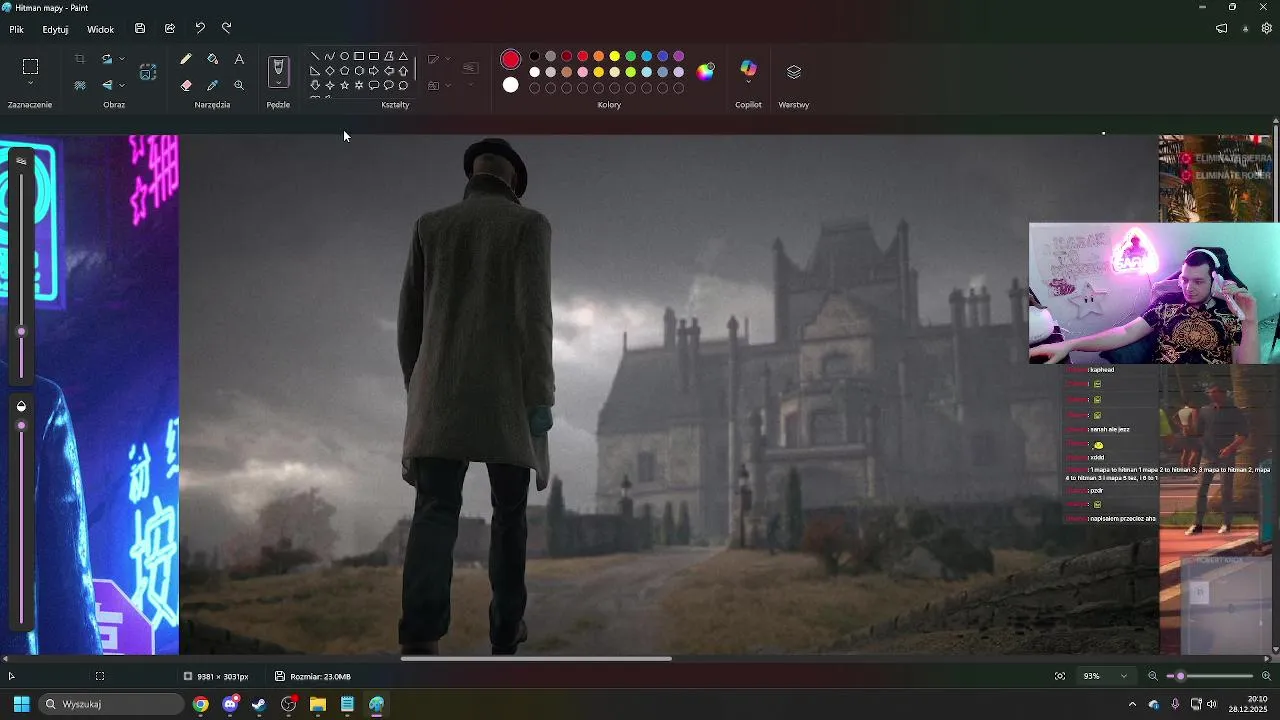Open Paint settings gear
This screenshot has width=1280, height=720.
click(x=1266, y=29)
